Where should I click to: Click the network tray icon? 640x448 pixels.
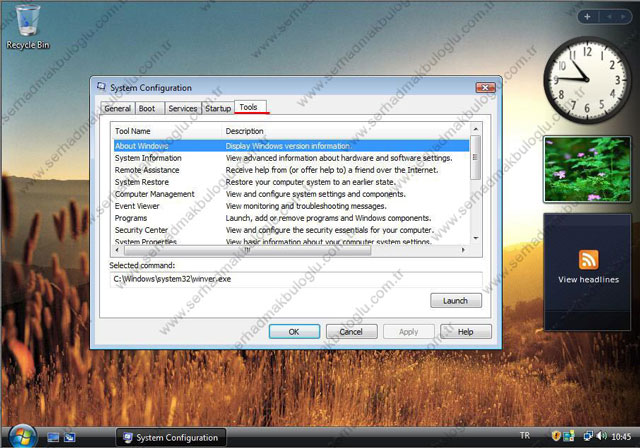[x=588, y=436]
